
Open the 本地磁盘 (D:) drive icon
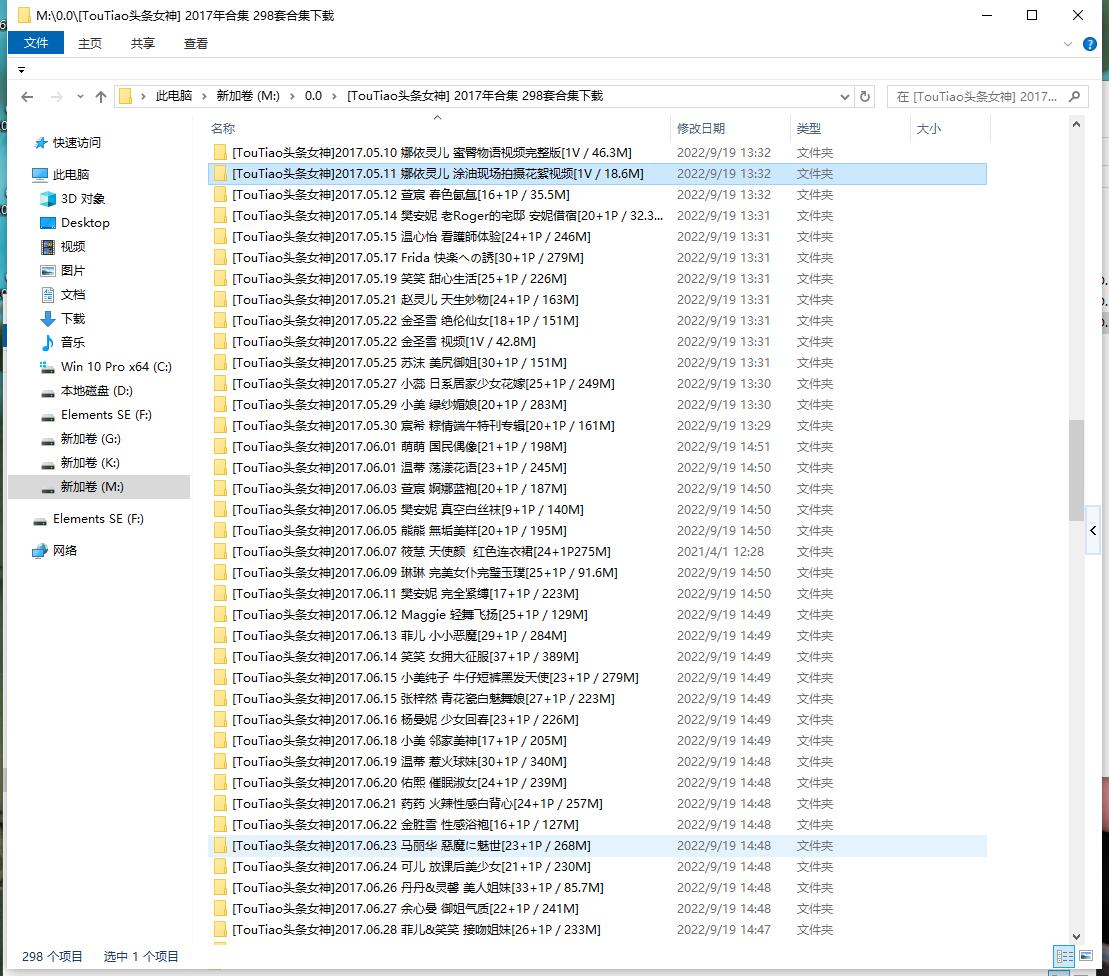[x=48, y=392]
